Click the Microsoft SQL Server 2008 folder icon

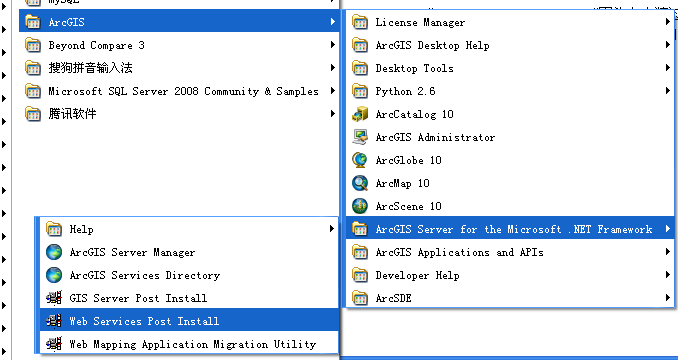(33, 91)
